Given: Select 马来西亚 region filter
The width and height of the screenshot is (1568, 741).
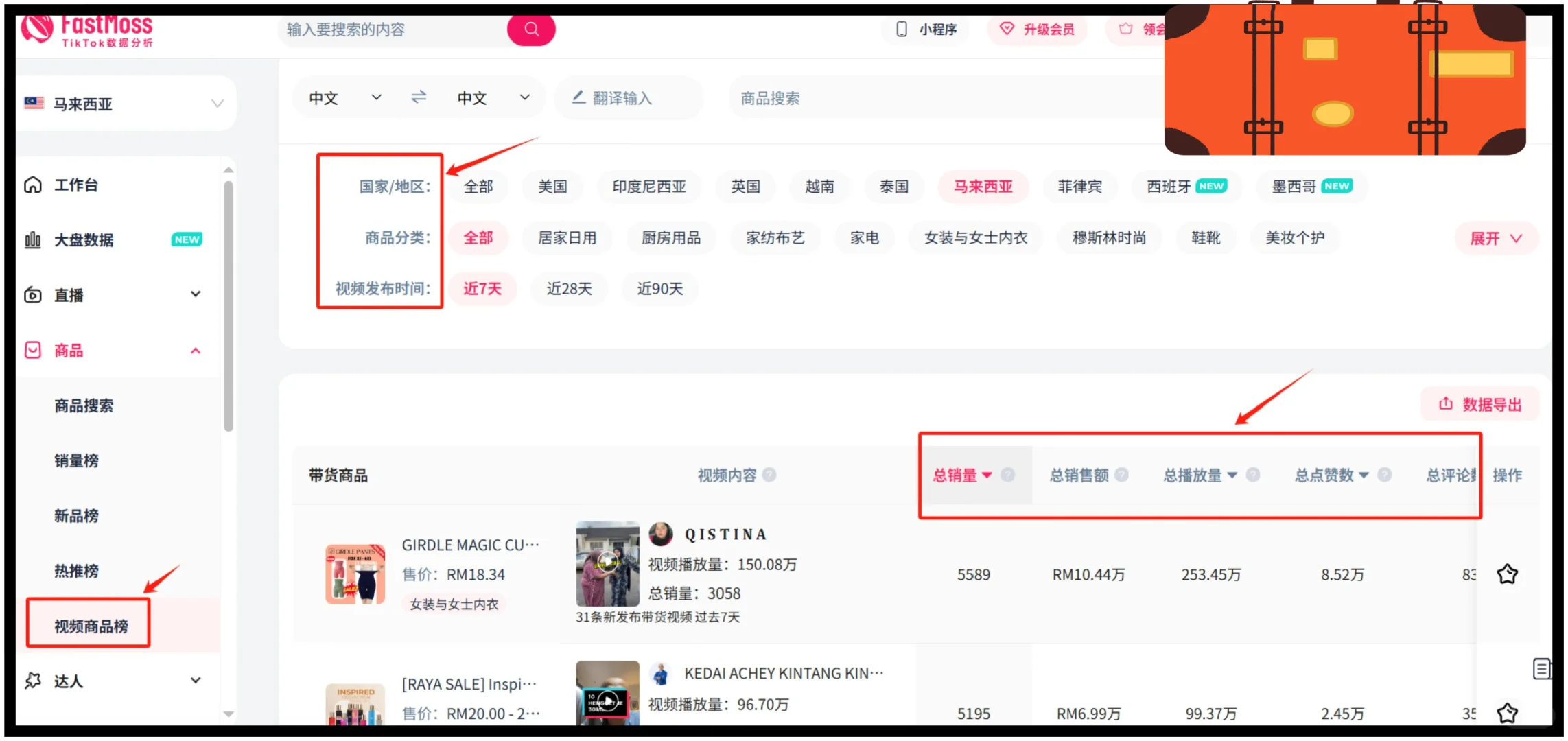Looking at the screenshot, I should tap(983, 187).
